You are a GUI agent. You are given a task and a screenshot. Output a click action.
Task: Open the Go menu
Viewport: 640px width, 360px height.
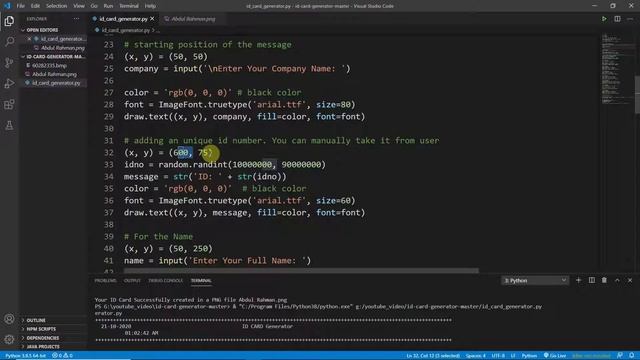[94, 6]
